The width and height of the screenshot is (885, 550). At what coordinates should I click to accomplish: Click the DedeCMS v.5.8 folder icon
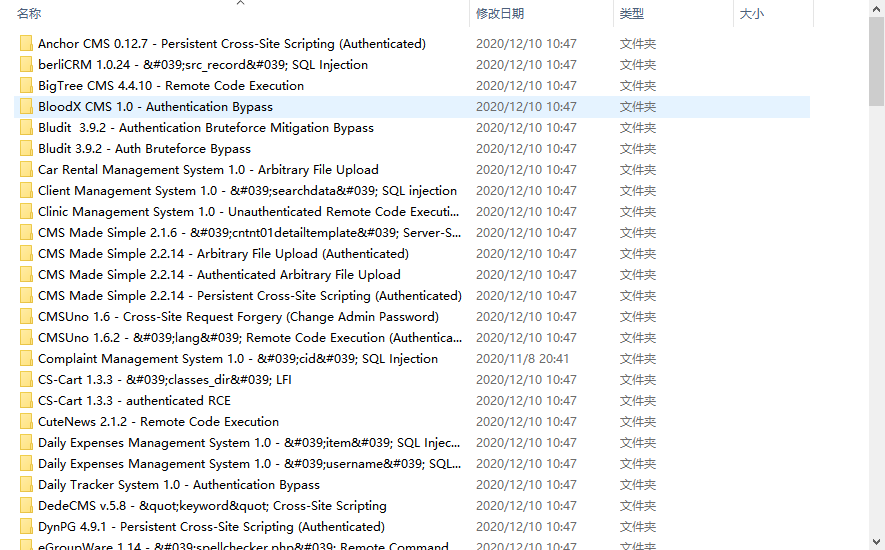tap(26, 505)
